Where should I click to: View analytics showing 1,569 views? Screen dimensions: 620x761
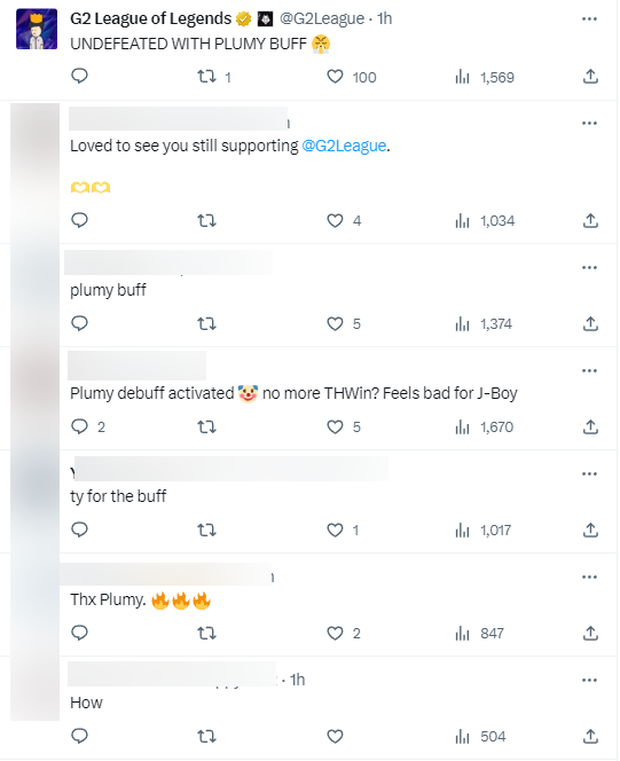pyautogui.click(x=484, y=77)
